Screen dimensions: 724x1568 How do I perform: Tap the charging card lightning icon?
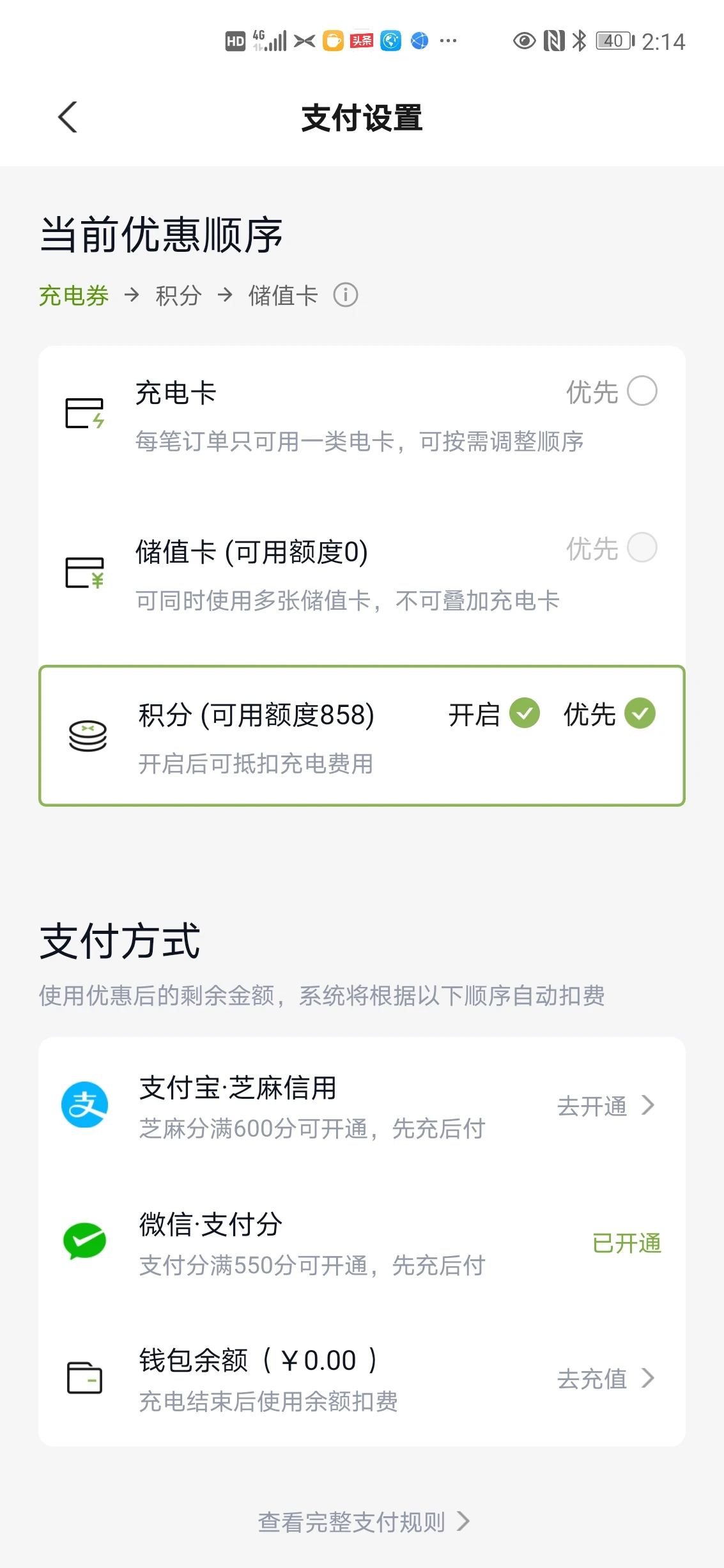pos(85,414)
